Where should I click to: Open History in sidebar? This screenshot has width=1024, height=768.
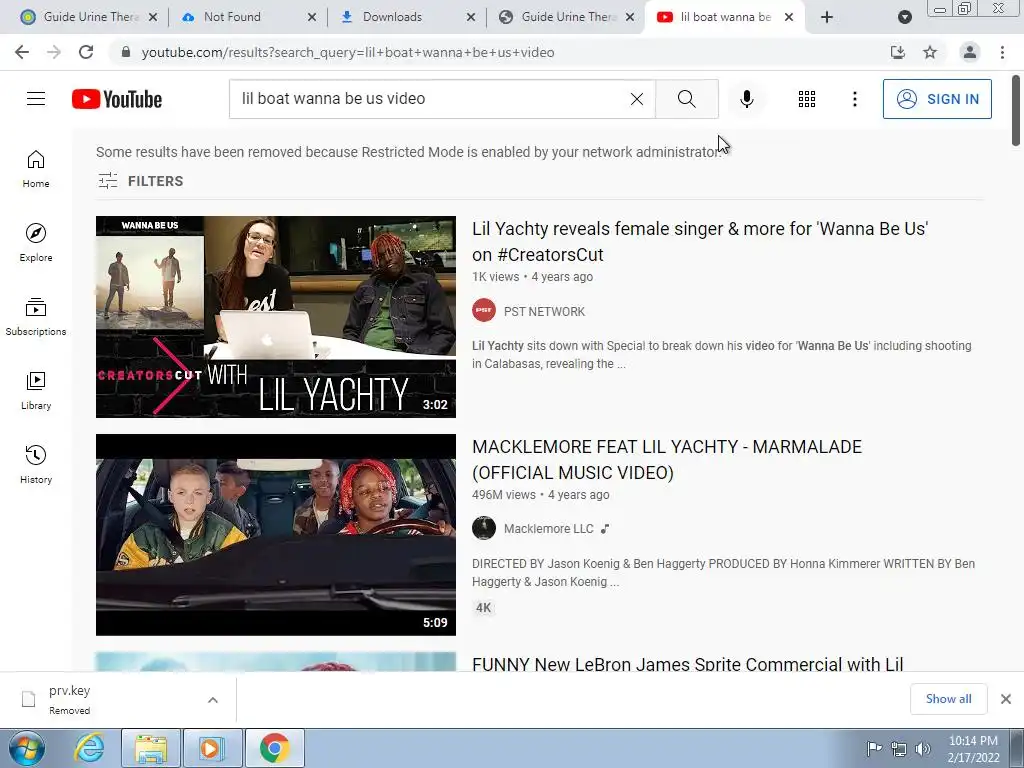click(36, 464)
